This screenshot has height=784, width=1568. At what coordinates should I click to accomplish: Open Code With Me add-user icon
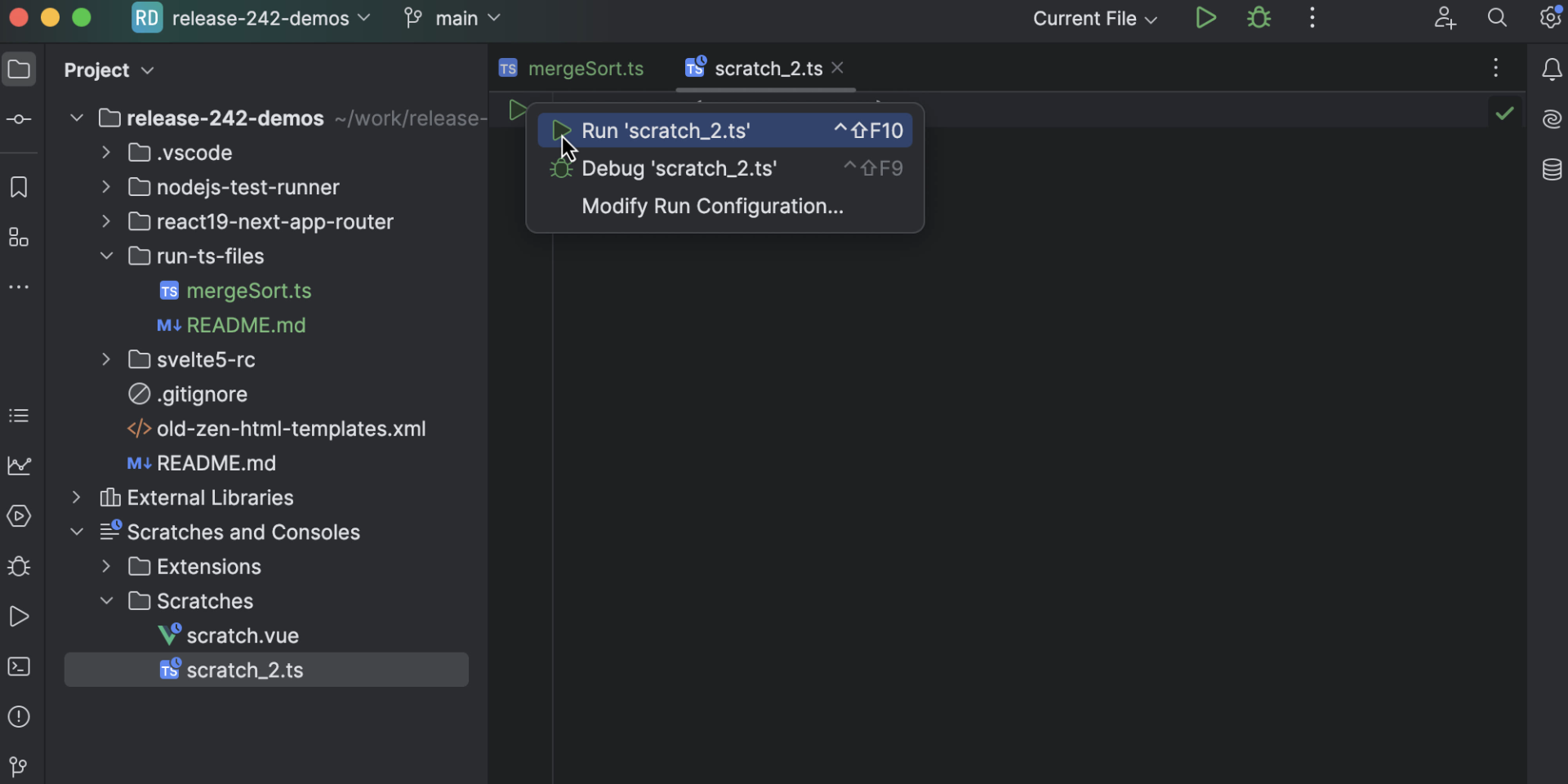[x=1445, y=18]
